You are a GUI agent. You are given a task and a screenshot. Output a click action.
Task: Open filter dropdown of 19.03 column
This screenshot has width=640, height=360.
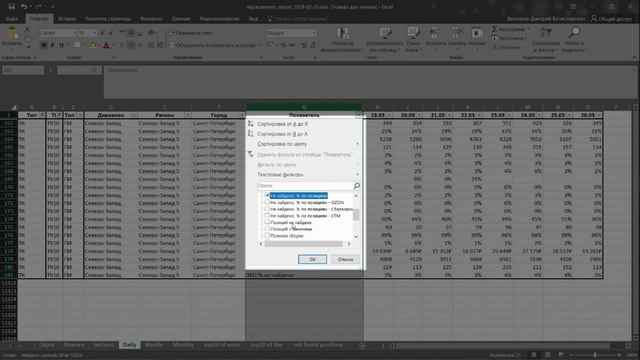coord(389,116)
